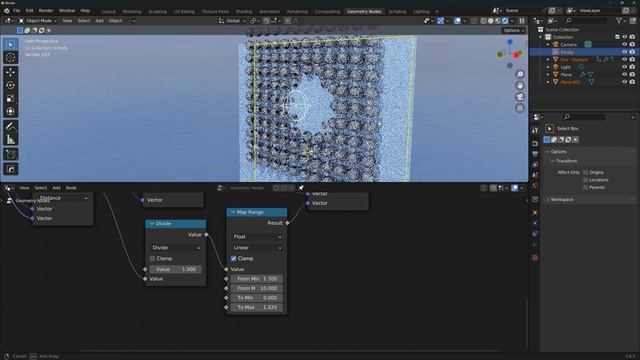Open the Window menu
The image size is (640, 360).
[67, 11]
